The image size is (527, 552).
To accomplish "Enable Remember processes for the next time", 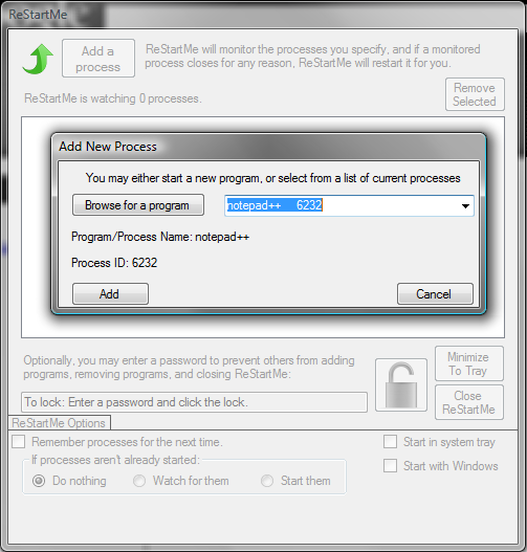I will click(18, 441).
